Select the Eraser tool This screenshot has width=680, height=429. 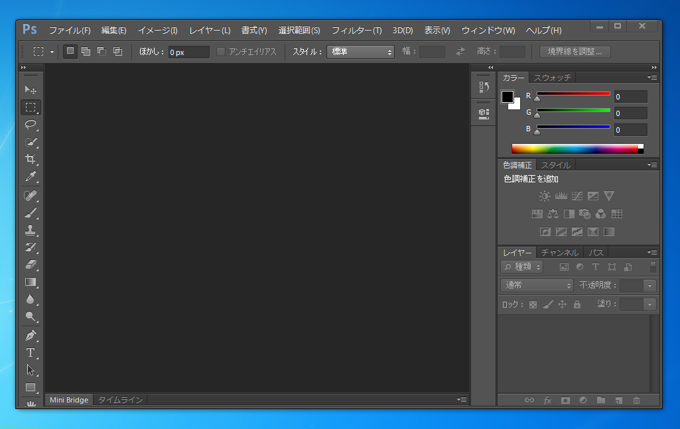click(x=30, y=265)
